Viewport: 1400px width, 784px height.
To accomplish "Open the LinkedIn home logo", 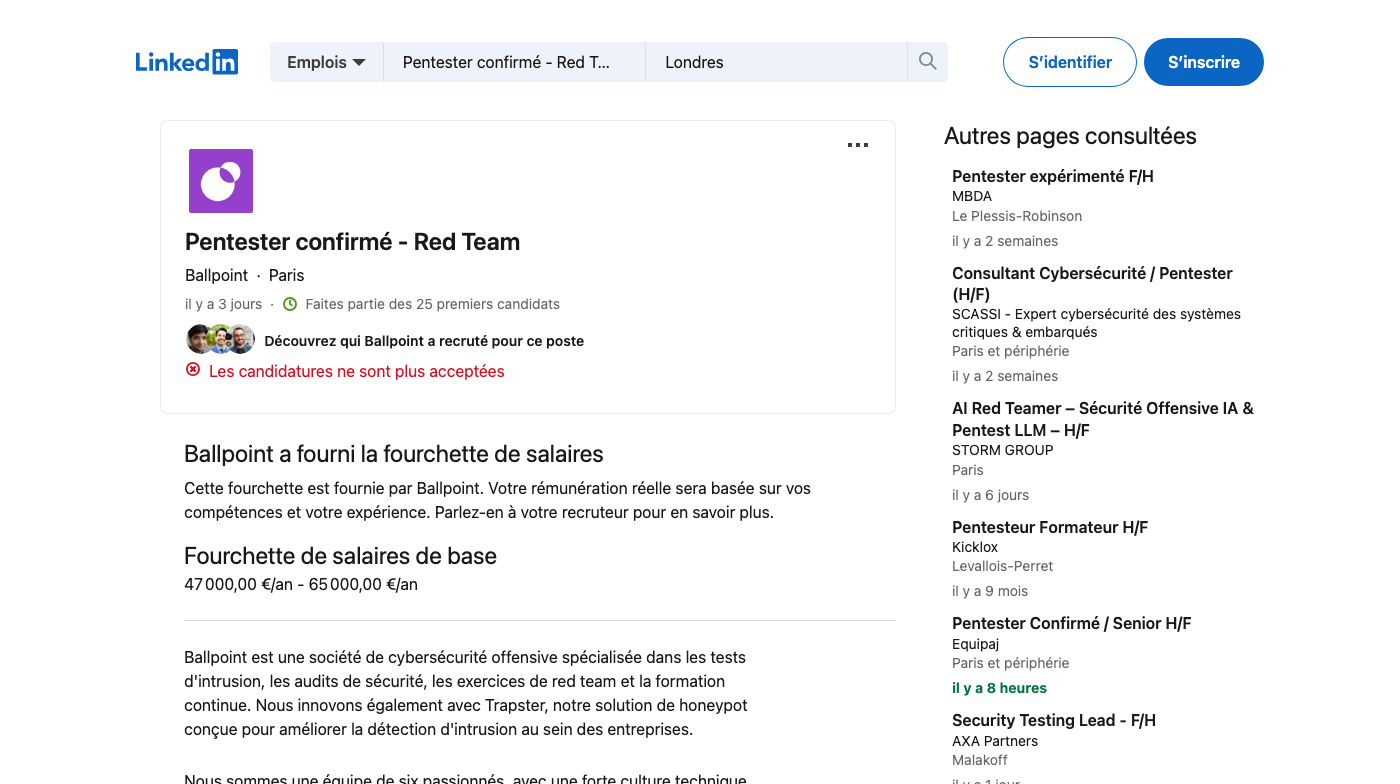I will (x=187, y=62).
